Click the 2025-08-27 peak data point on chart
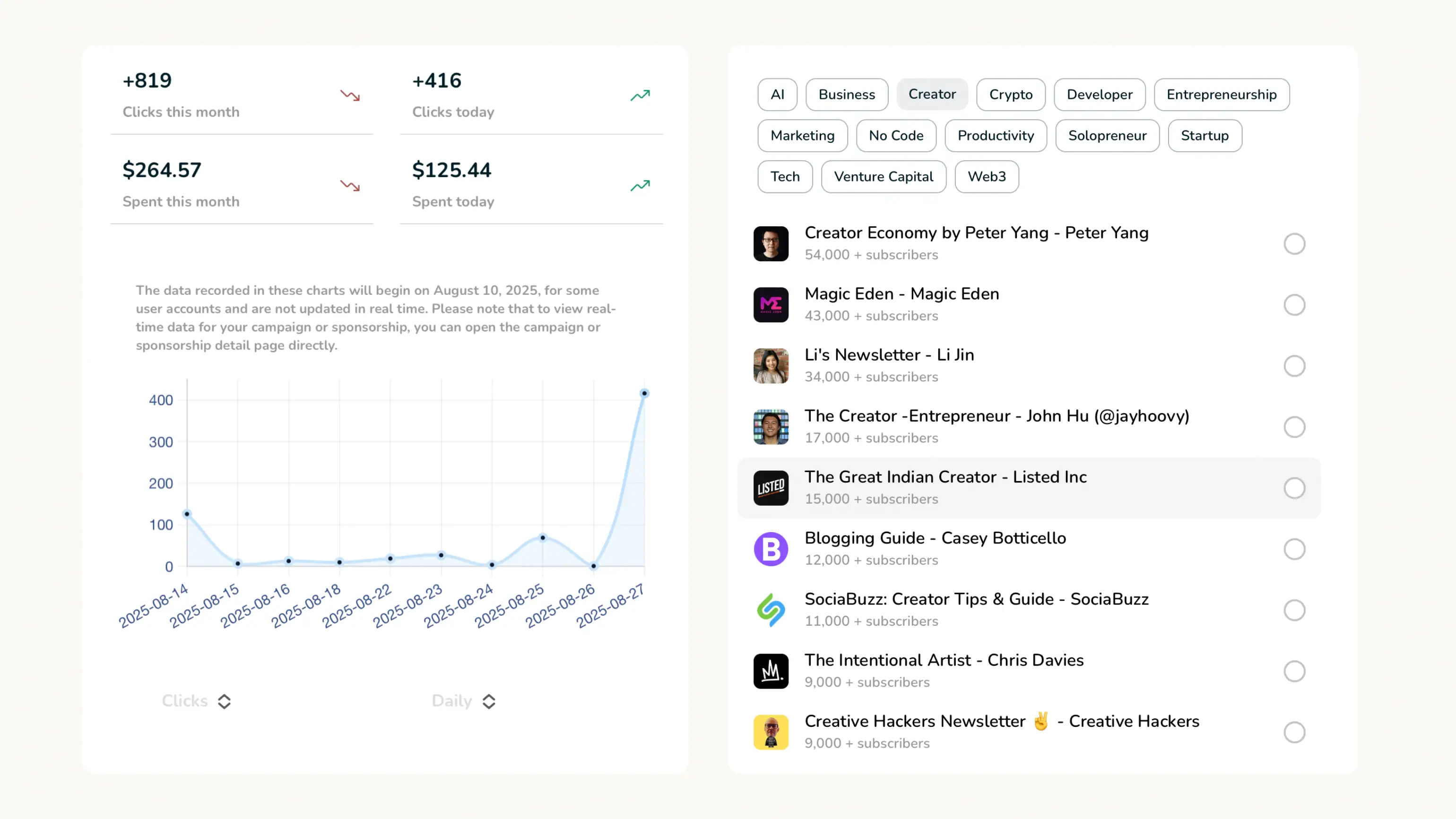The height and width of the screenshot is (819, 1456). 644,393
